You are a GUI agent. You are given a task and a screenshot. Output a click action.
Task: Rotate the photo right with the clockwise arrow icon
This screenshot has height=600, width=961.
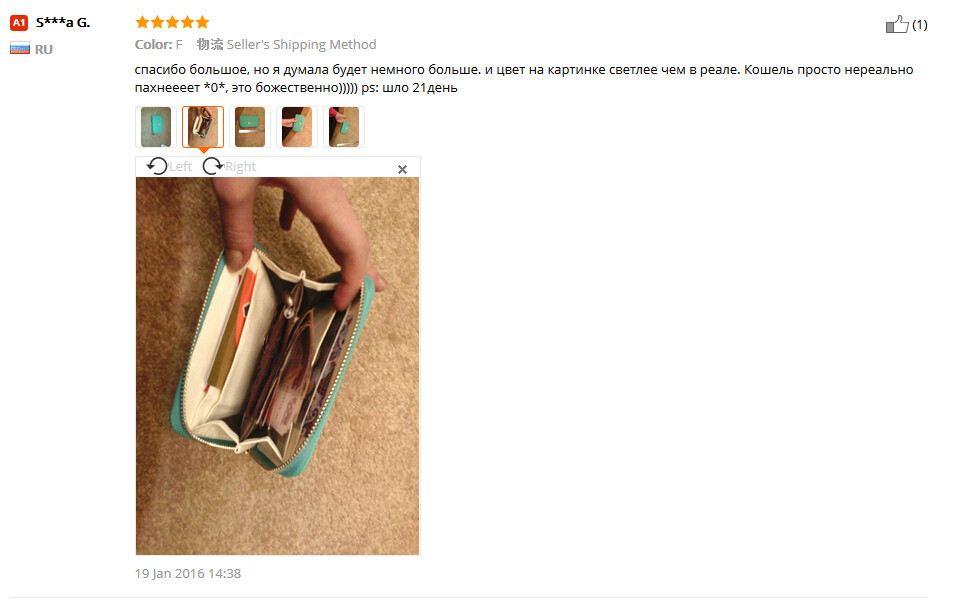(213, 166)
